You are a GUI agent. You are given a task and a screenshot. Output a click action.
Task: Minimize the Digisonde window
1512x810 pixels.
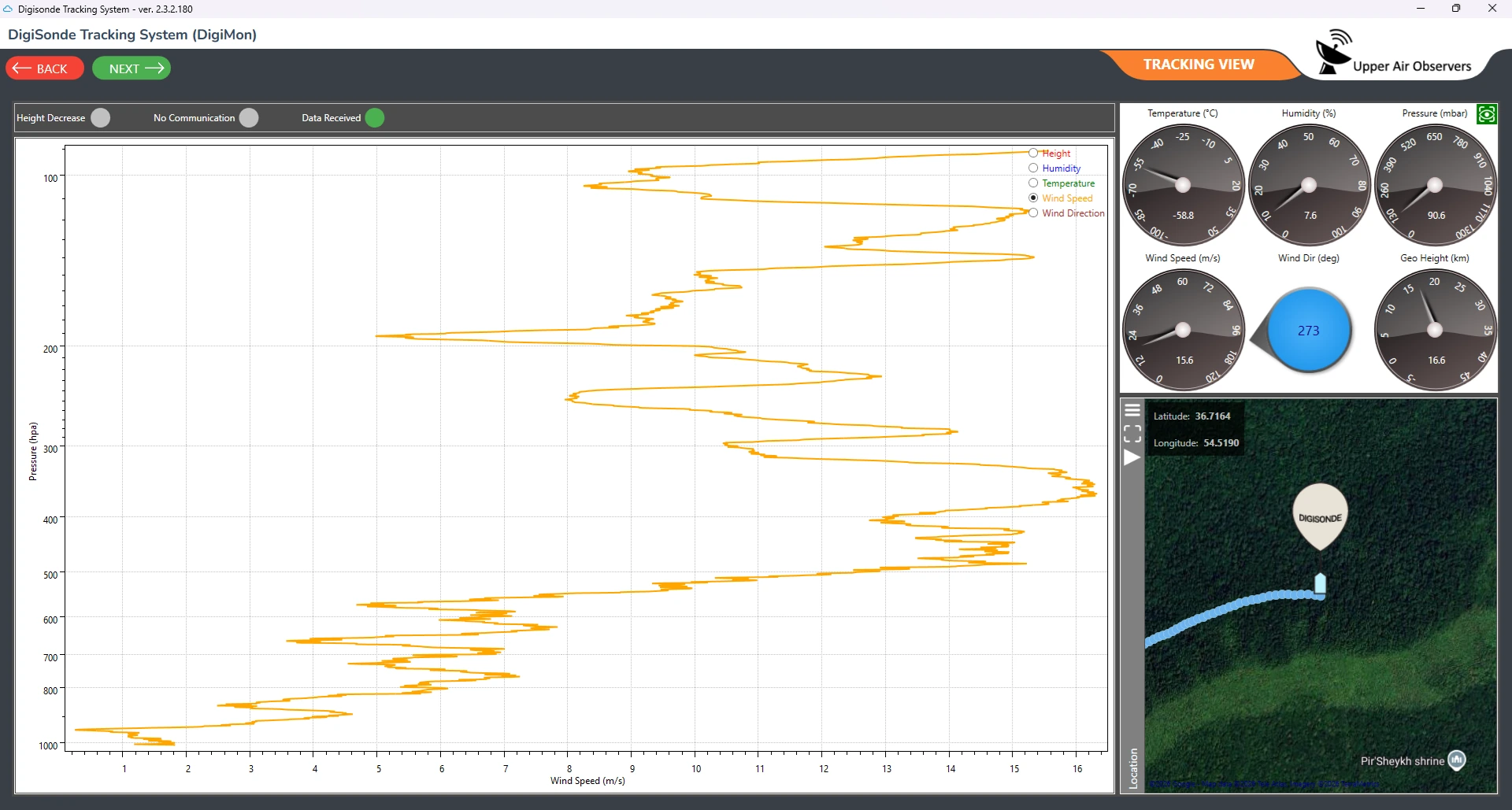[1421, 9]
